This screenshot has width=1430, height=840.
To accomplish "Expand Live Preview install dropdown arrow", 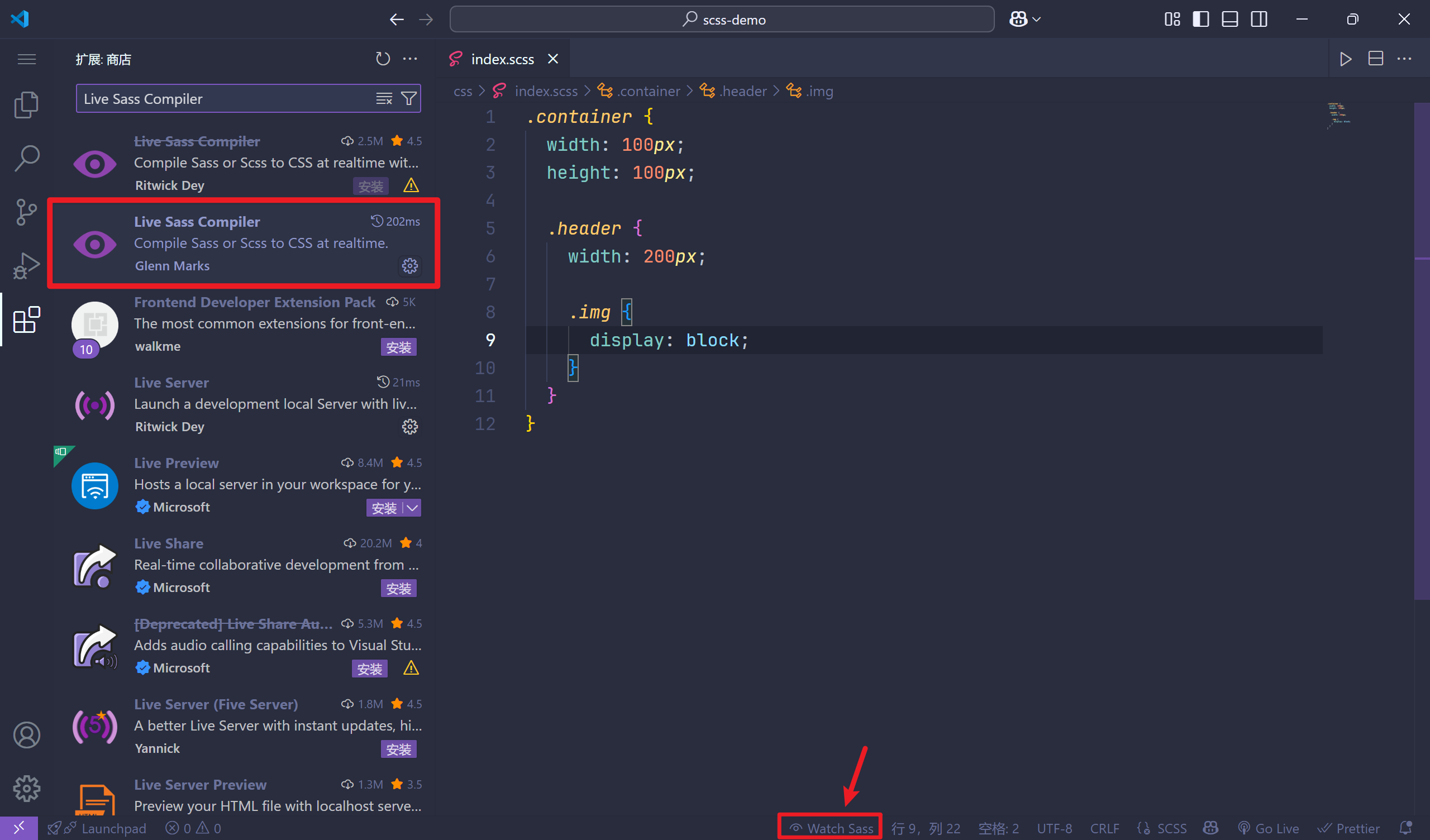I will click(413, 508).
